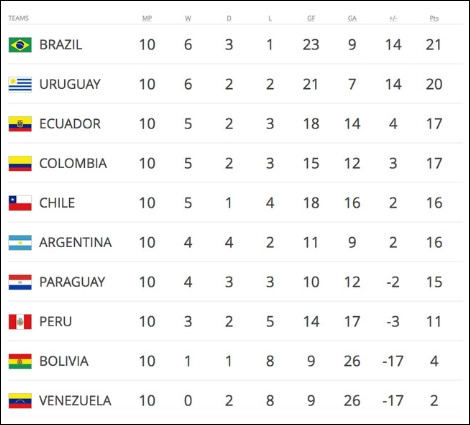The image size is (470, 425).
Task: Select the Ecuador flag icon
Action: coord(20,124)
